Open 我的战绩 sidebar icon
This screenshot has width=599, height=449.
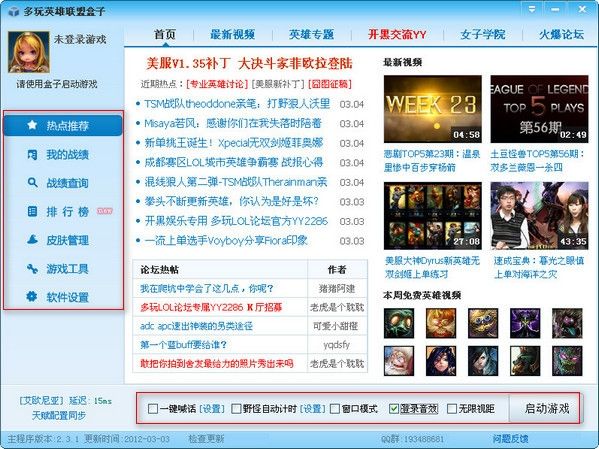click(32, 154)
